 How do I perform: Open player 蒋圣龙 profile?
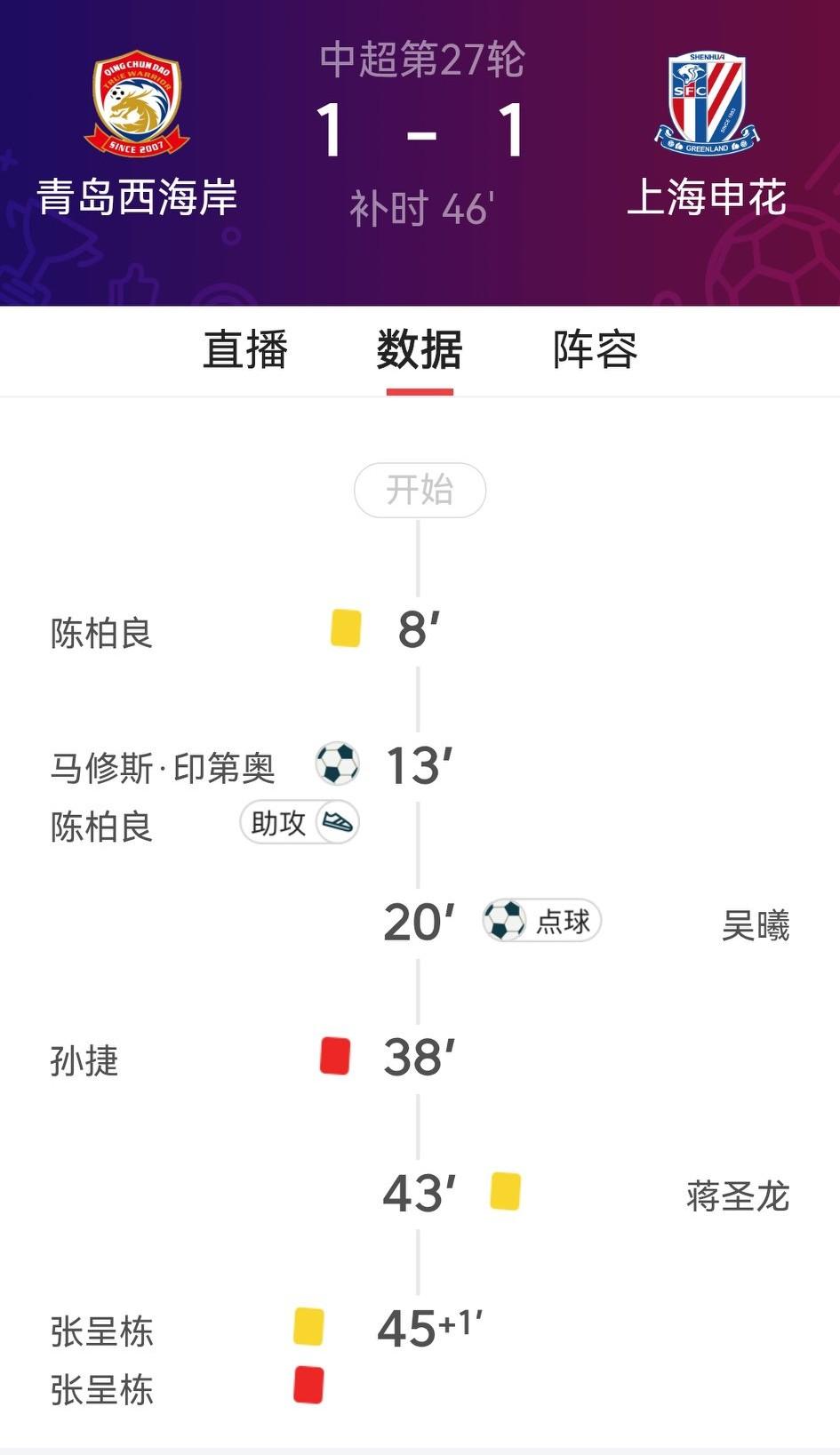point(737,1196)
